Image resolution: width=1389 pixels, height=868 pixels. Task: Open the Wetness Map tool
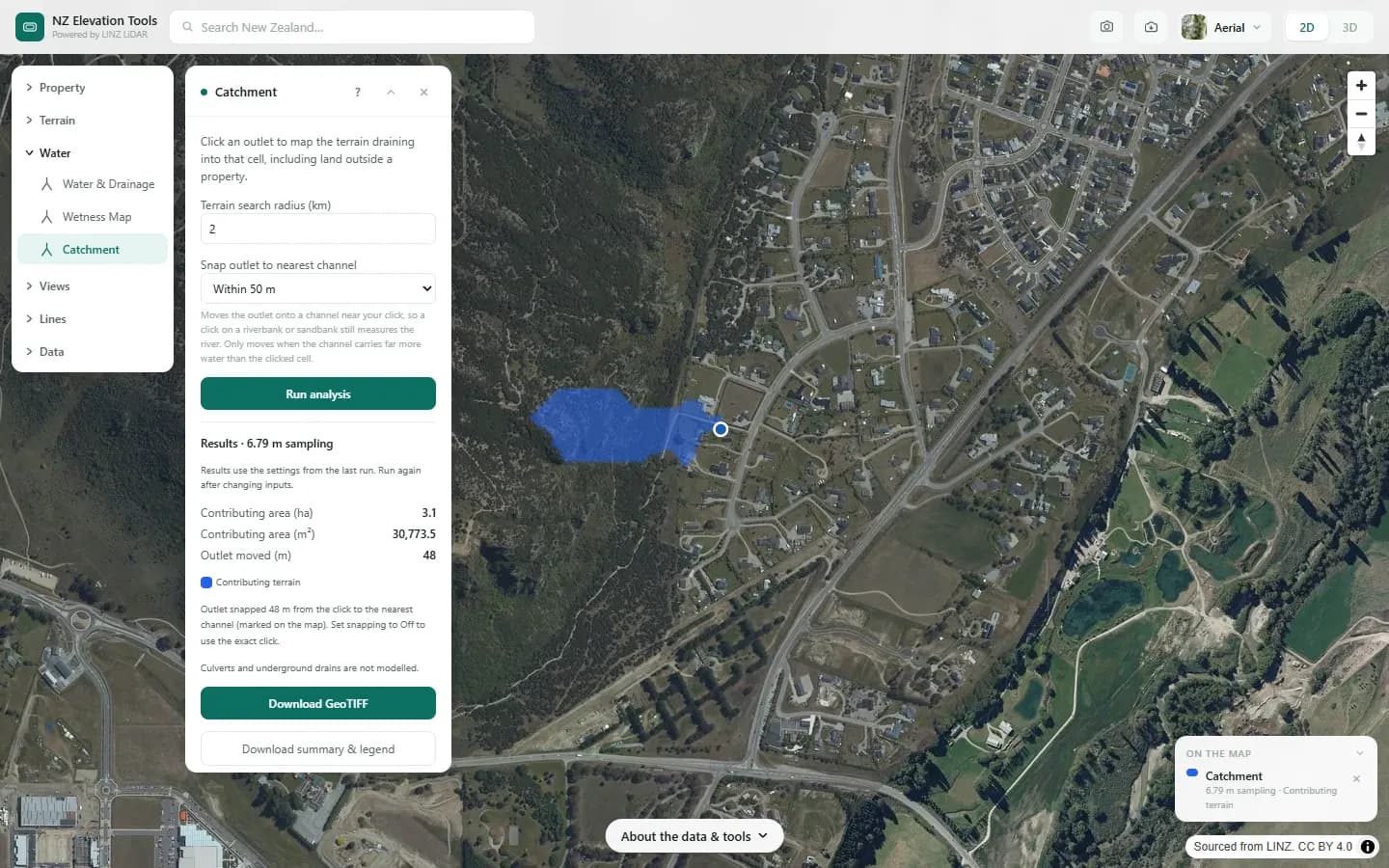[x=93, y=217]
